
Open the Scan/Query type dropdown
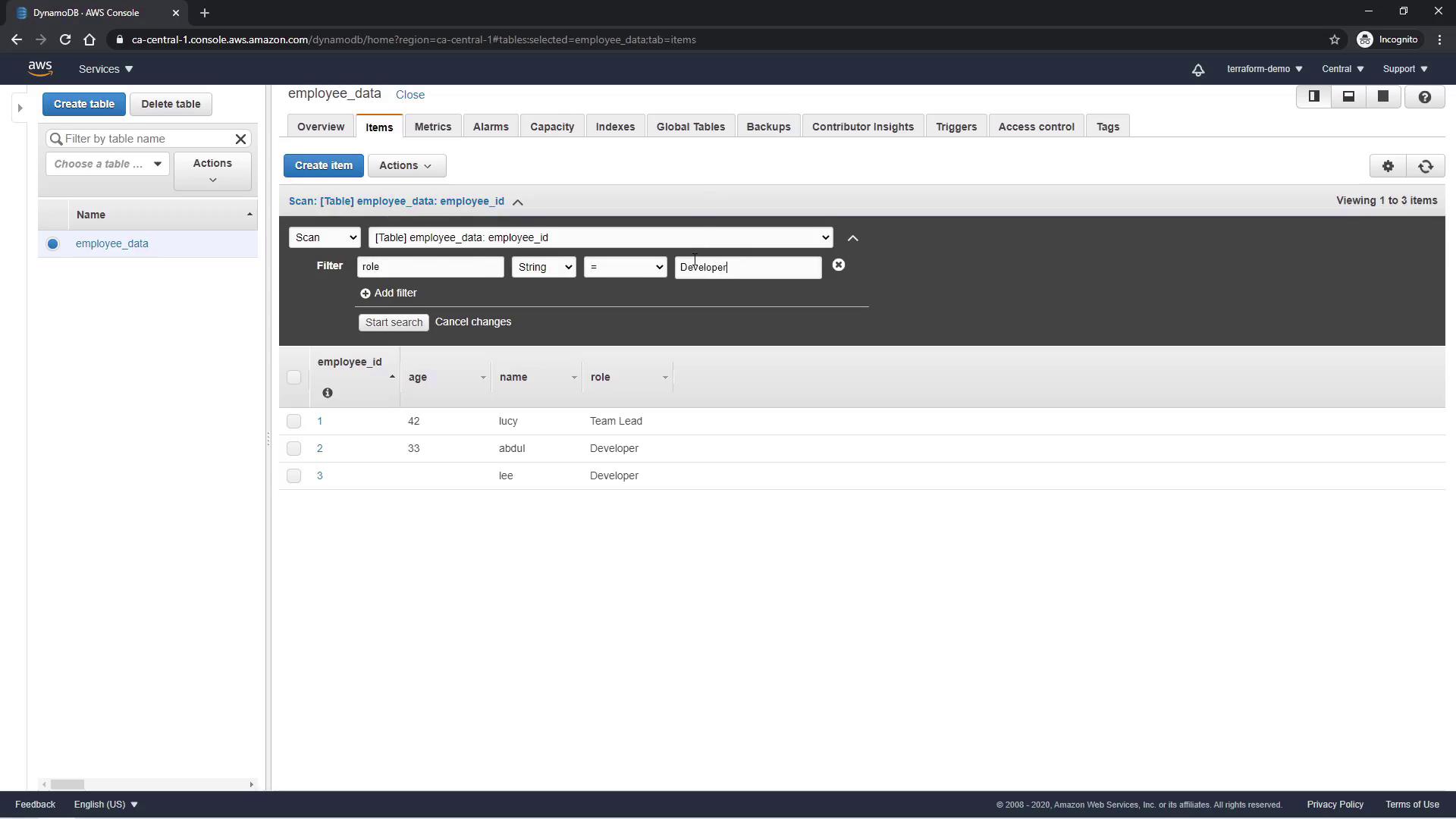pyautogui.click(x=325, y=238)
